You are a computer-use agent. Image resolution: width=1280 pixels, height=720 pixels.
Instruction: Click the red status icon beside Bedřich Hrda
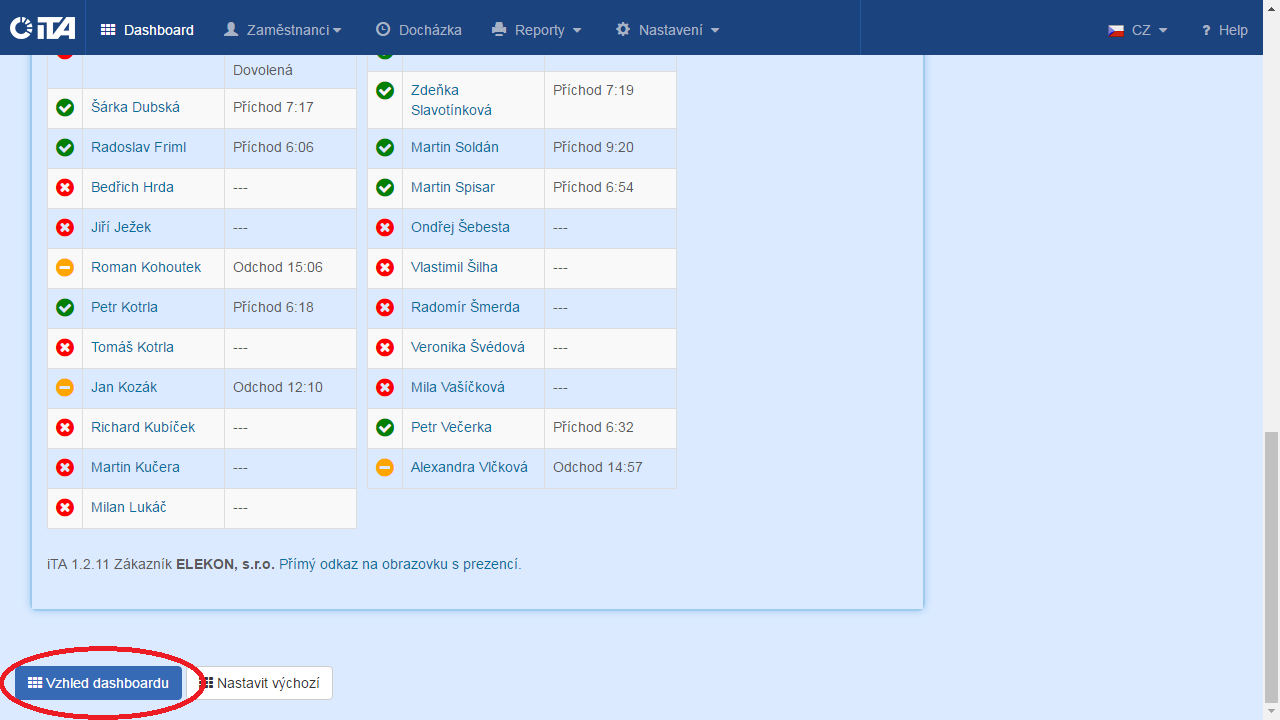point(64,187)
